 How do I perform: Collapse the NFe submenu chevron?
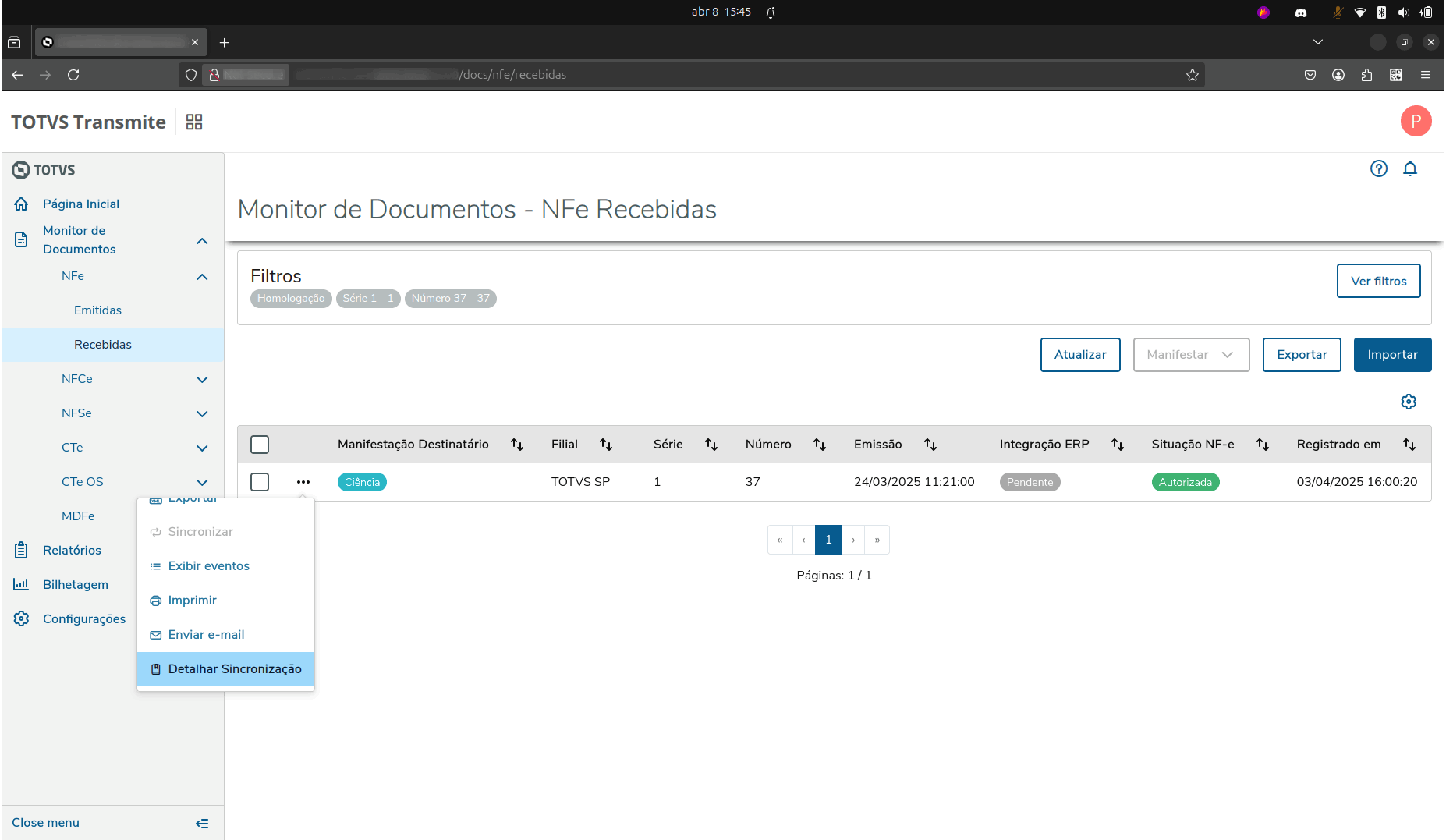click(x=202, y=277)
